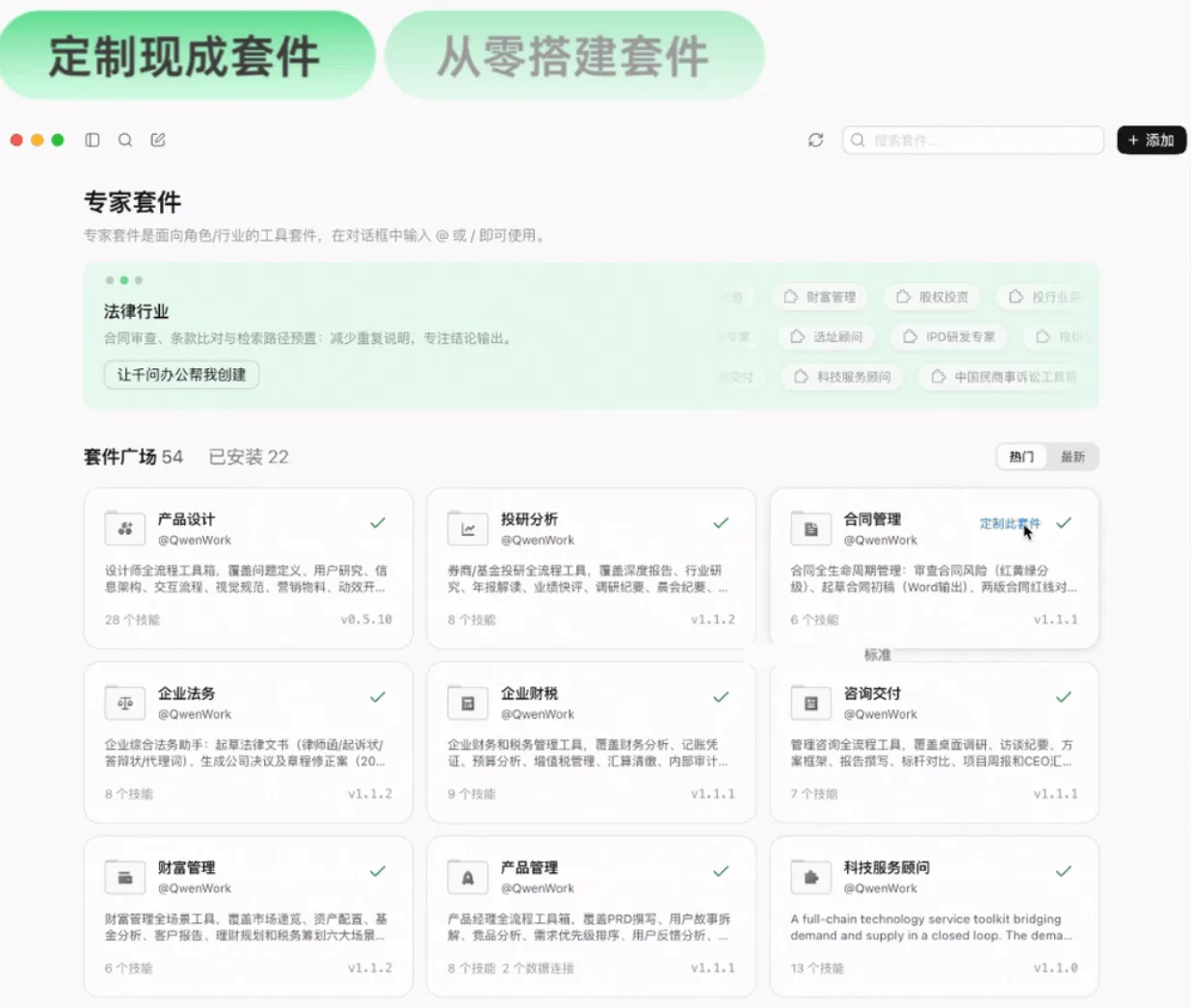This screenshot has height=1008, width=1191.
Task: Select the 财富管理 chip in the banner
Action: [x=819, y=297]
